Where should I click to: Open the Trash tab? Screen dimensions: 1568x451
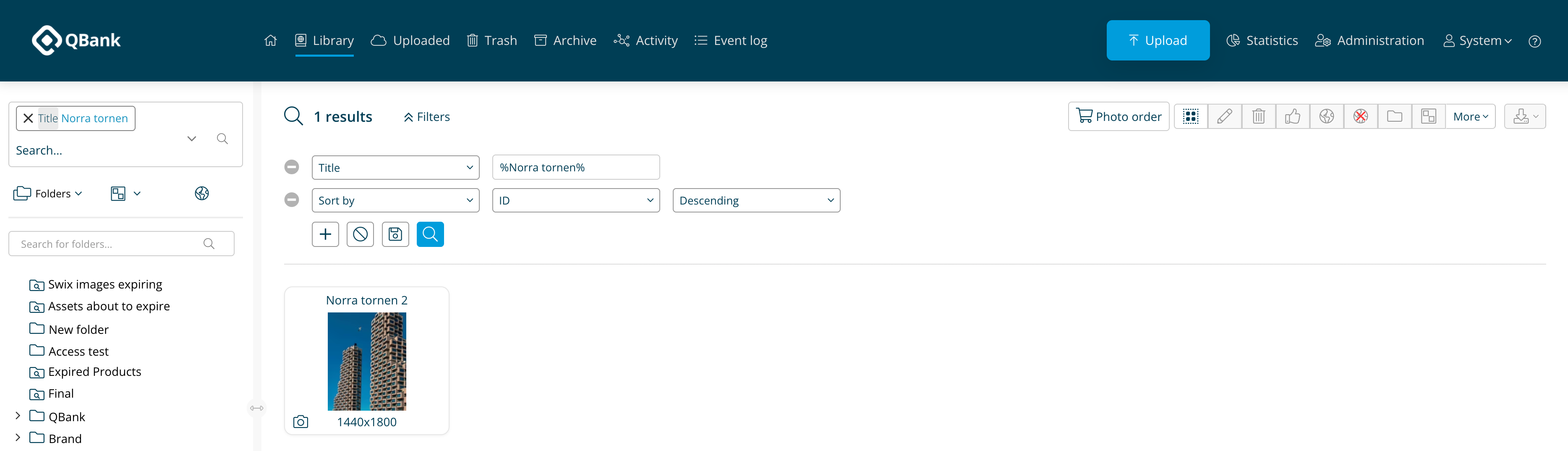point(492,40)
